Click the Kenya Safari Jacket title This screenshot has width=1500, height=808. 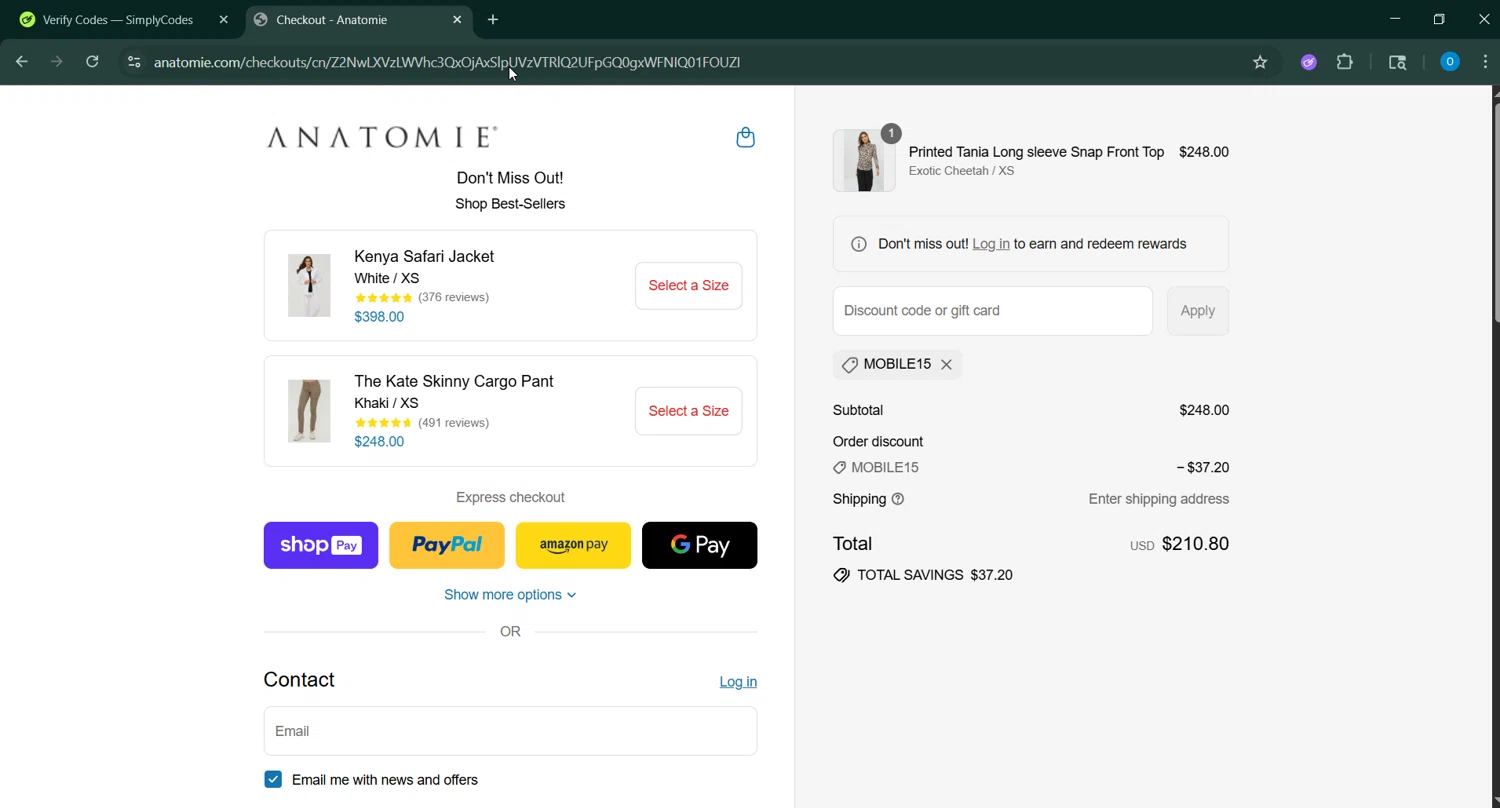click(424, 257)
